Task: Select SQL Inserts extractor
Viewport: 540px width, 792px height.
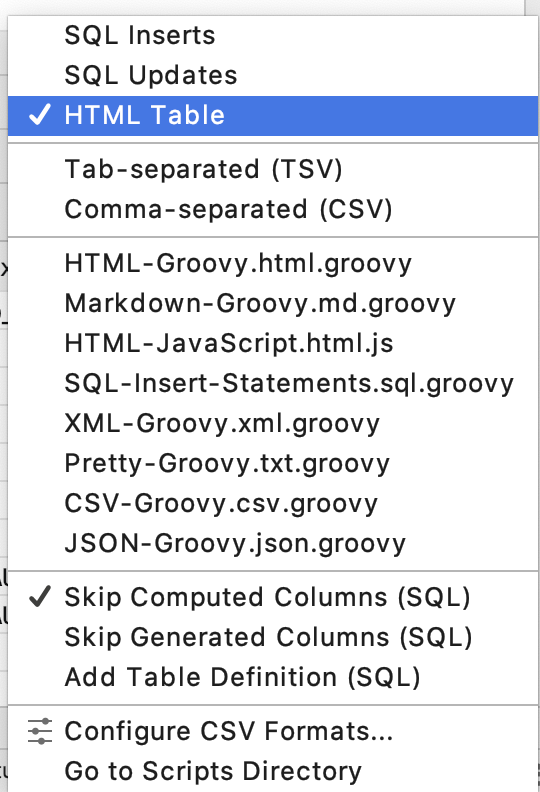Action: click(273, 35)
